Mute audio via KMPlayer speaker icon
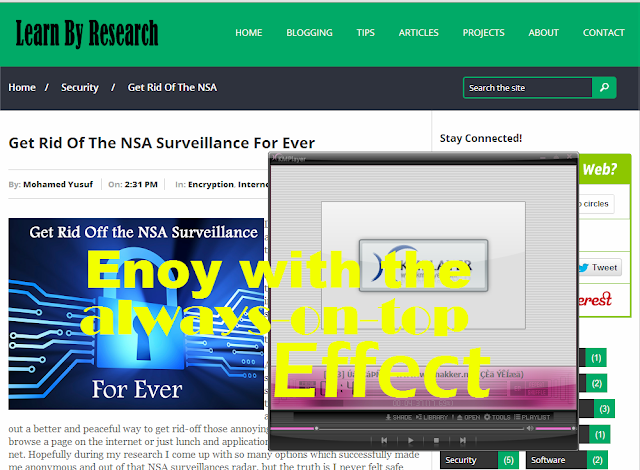 (x=530, y=428)
